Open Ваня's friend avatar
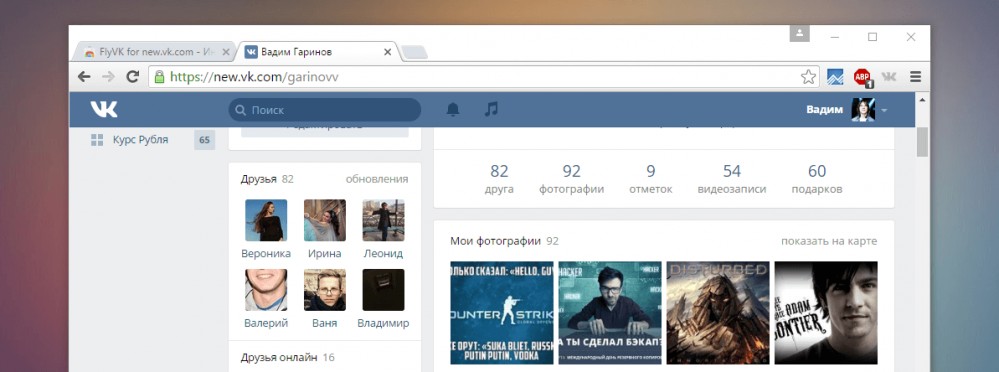Viewport: 999px width, 372px height. click(325, 290)
